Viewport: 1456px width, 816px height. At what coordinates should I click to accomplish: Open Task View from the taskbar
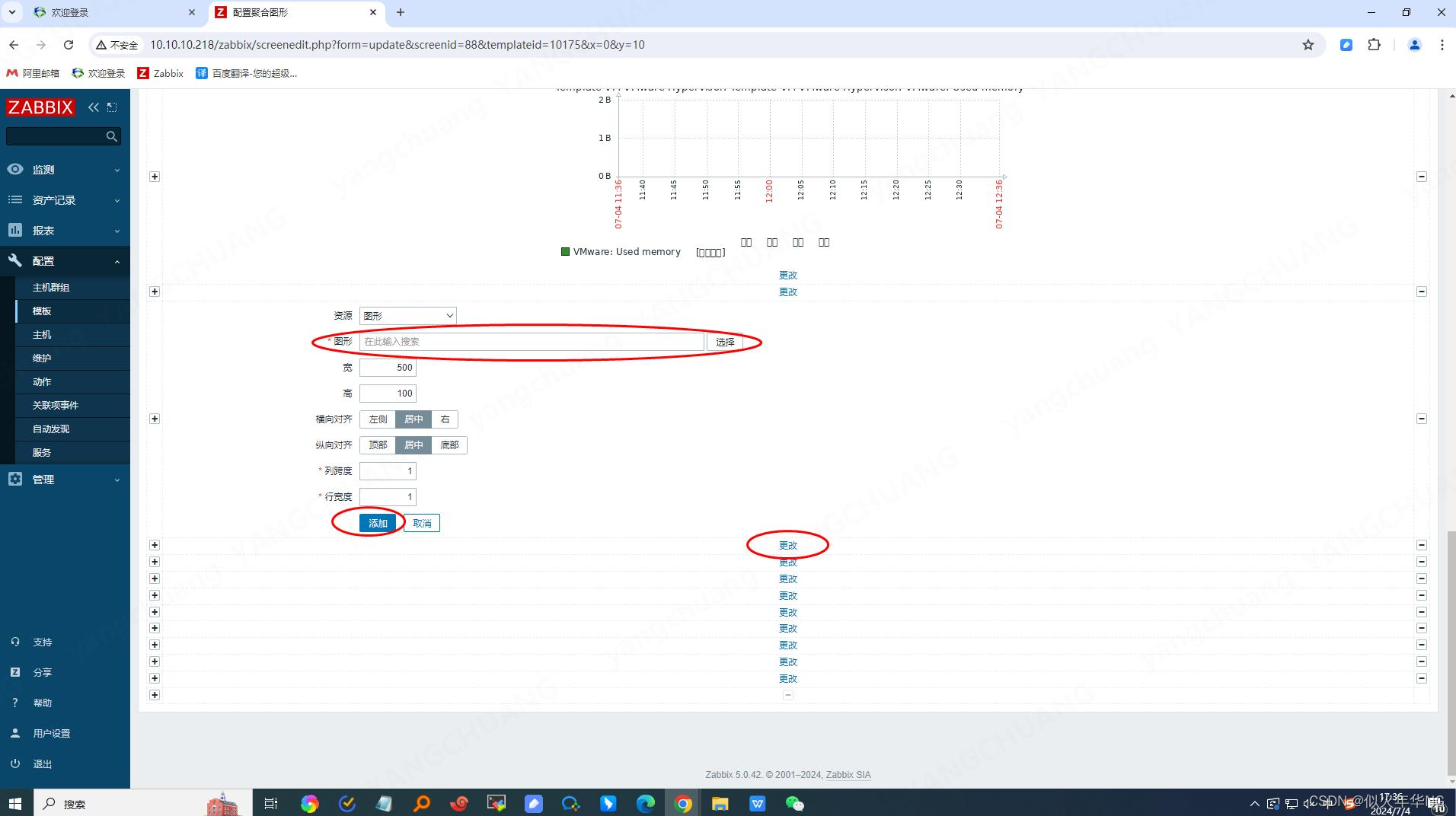pyautogui.click(x=271, y=804)
